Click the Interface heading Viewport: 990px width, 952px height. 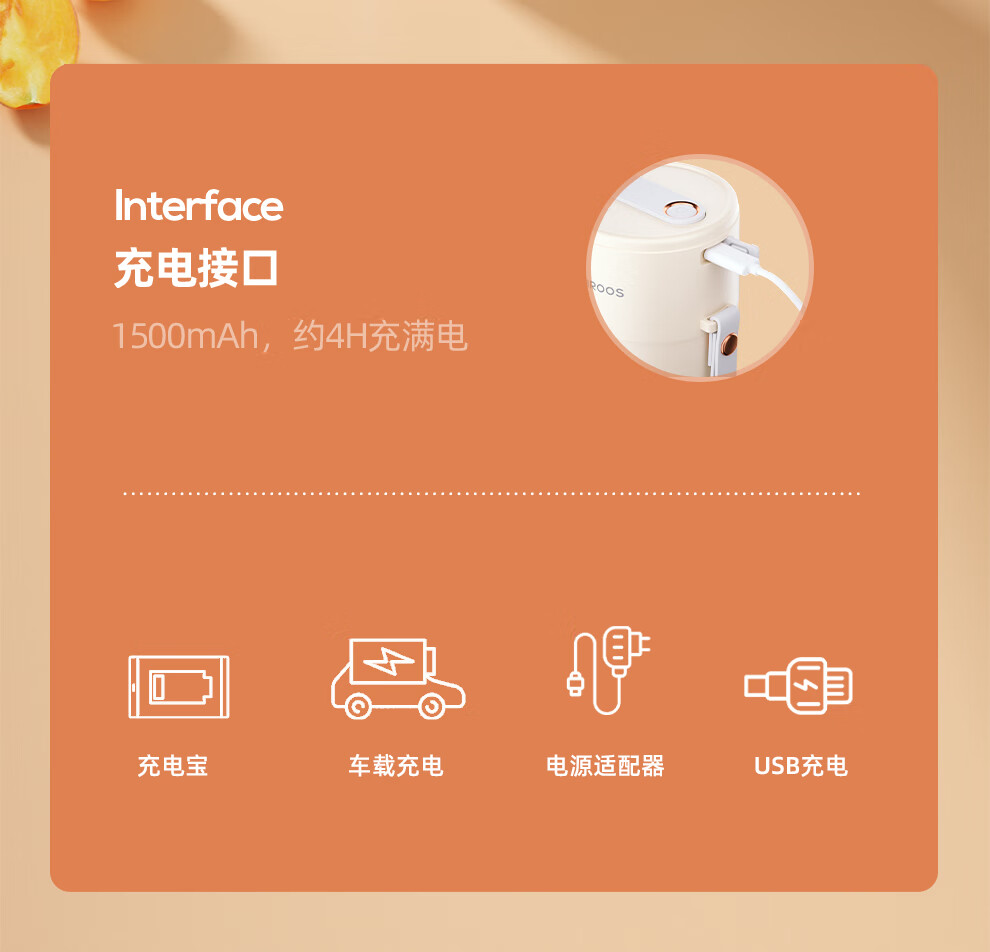[199, 206]
